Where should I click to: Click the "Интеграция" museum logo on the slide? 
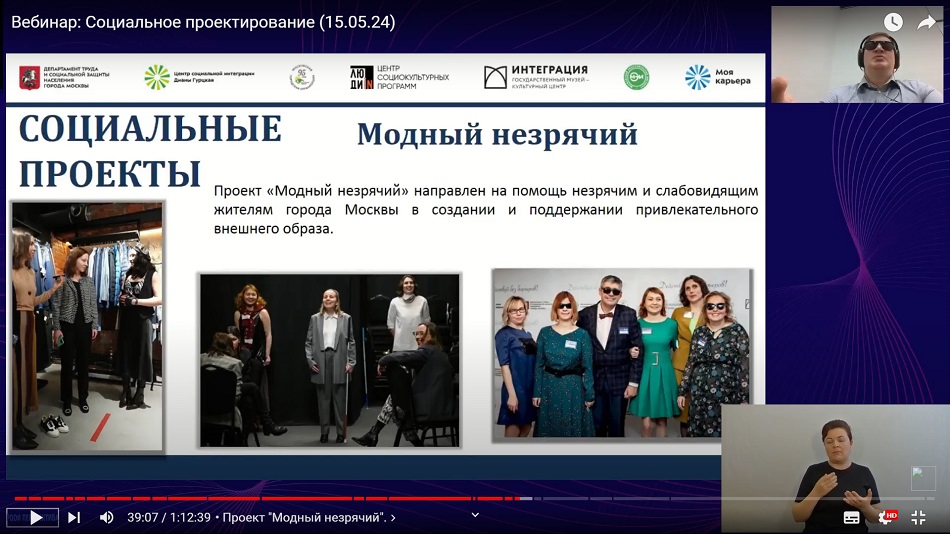tap(537, 77)
